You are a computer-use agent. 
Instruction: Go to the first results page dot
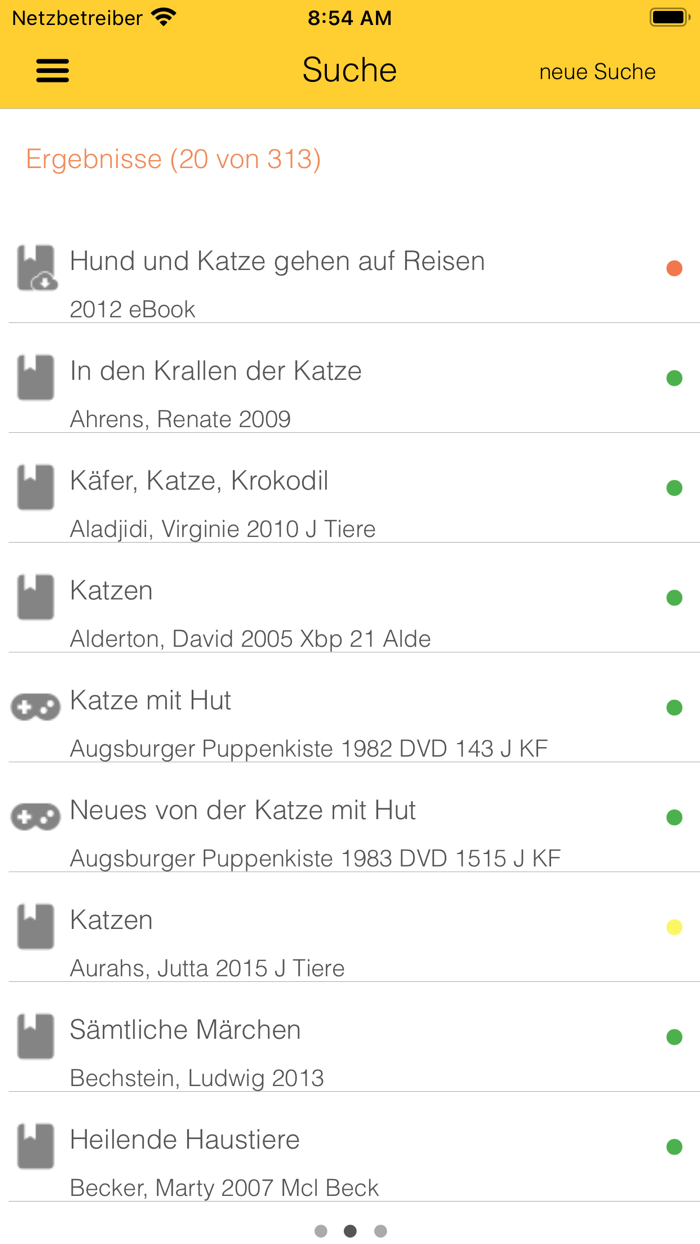(321, 1231)
